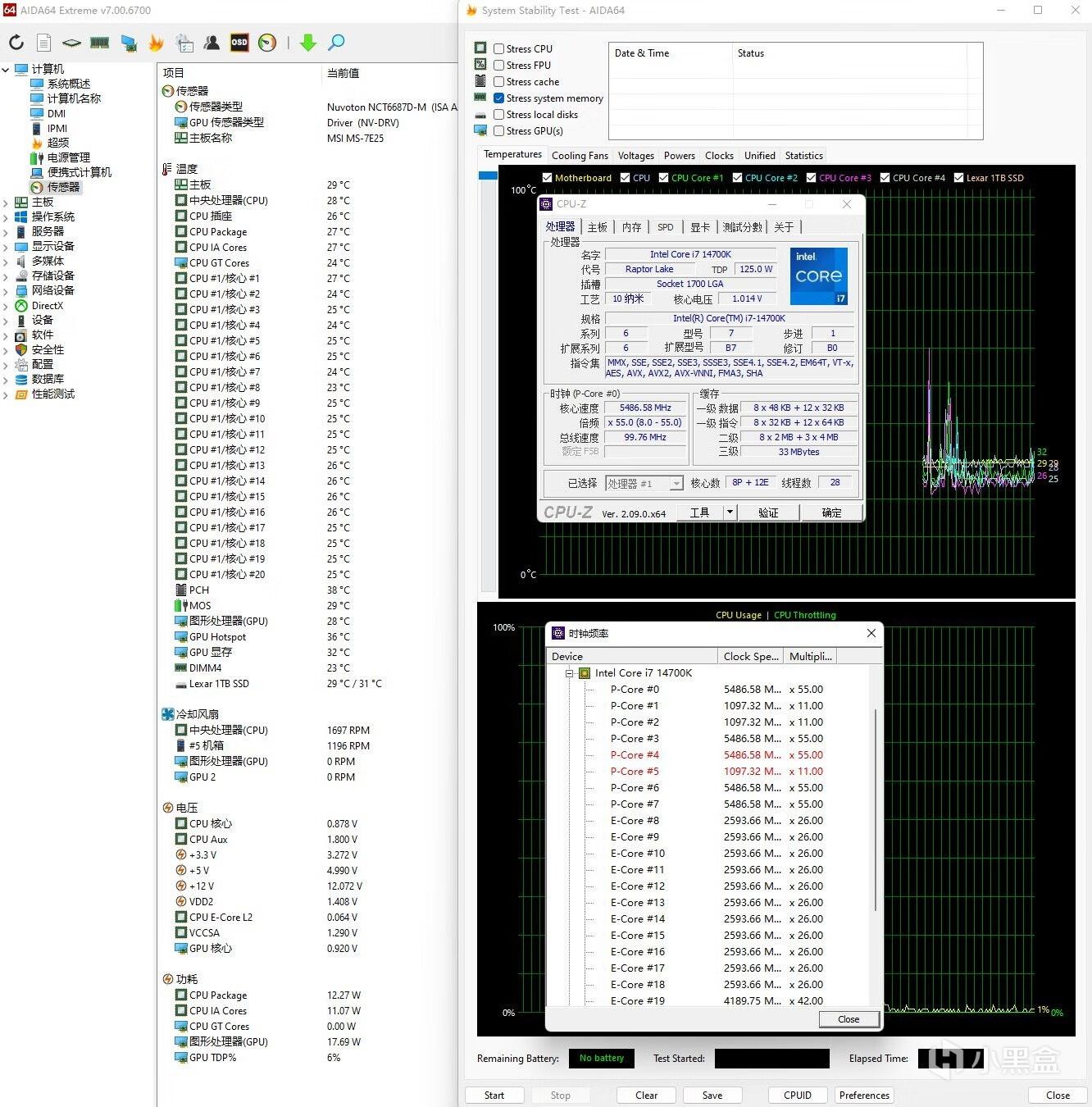This screenshot has width=1092, height=1107.
Task: Click the magnifying glass search icon
Action: click(x=336, y=43)
